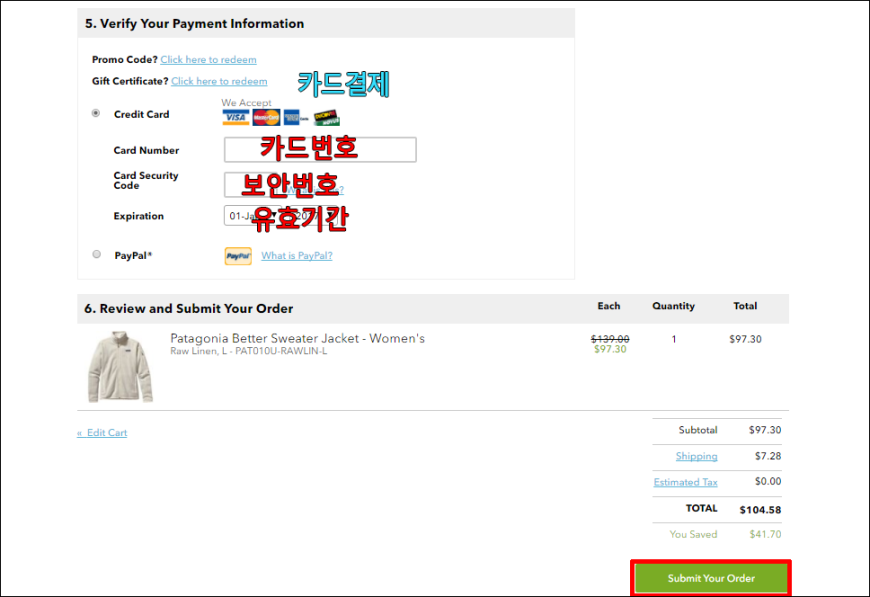Click the Submit Your Order button
This screenshot has height=597, width=870.
[x=711, y=578]
